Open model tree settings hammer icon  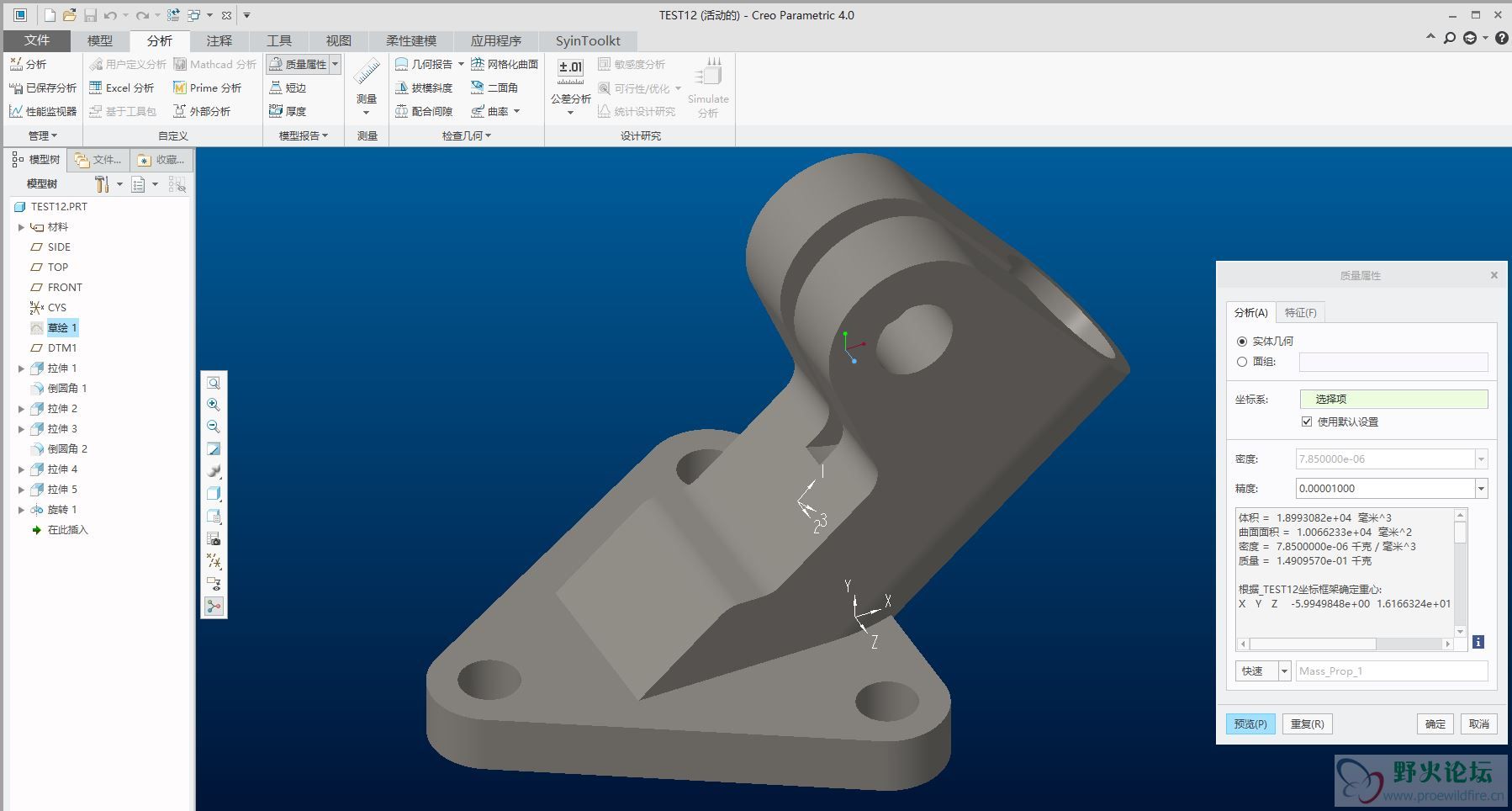pyautogui.click(x=102, y=184)
